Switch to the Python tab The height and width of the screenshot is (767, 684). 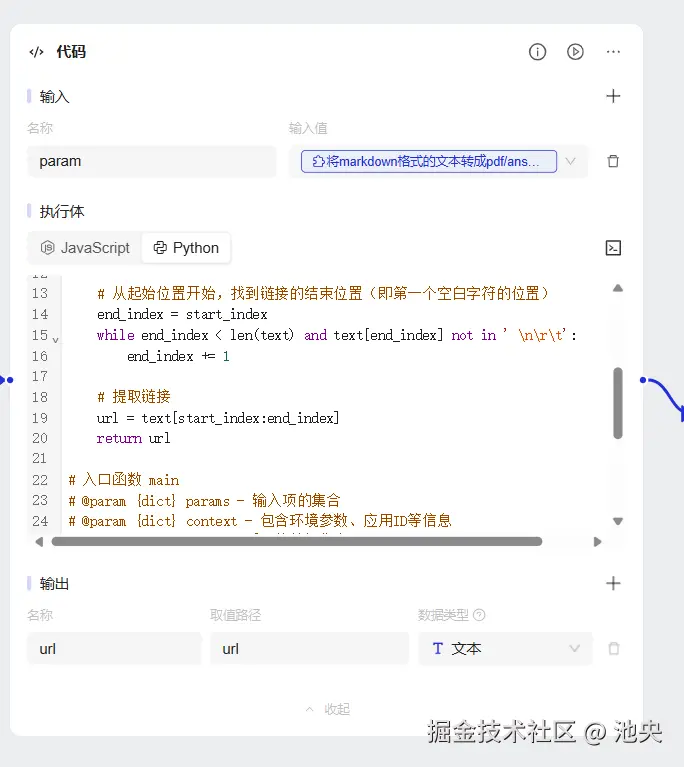coord(186,248)
